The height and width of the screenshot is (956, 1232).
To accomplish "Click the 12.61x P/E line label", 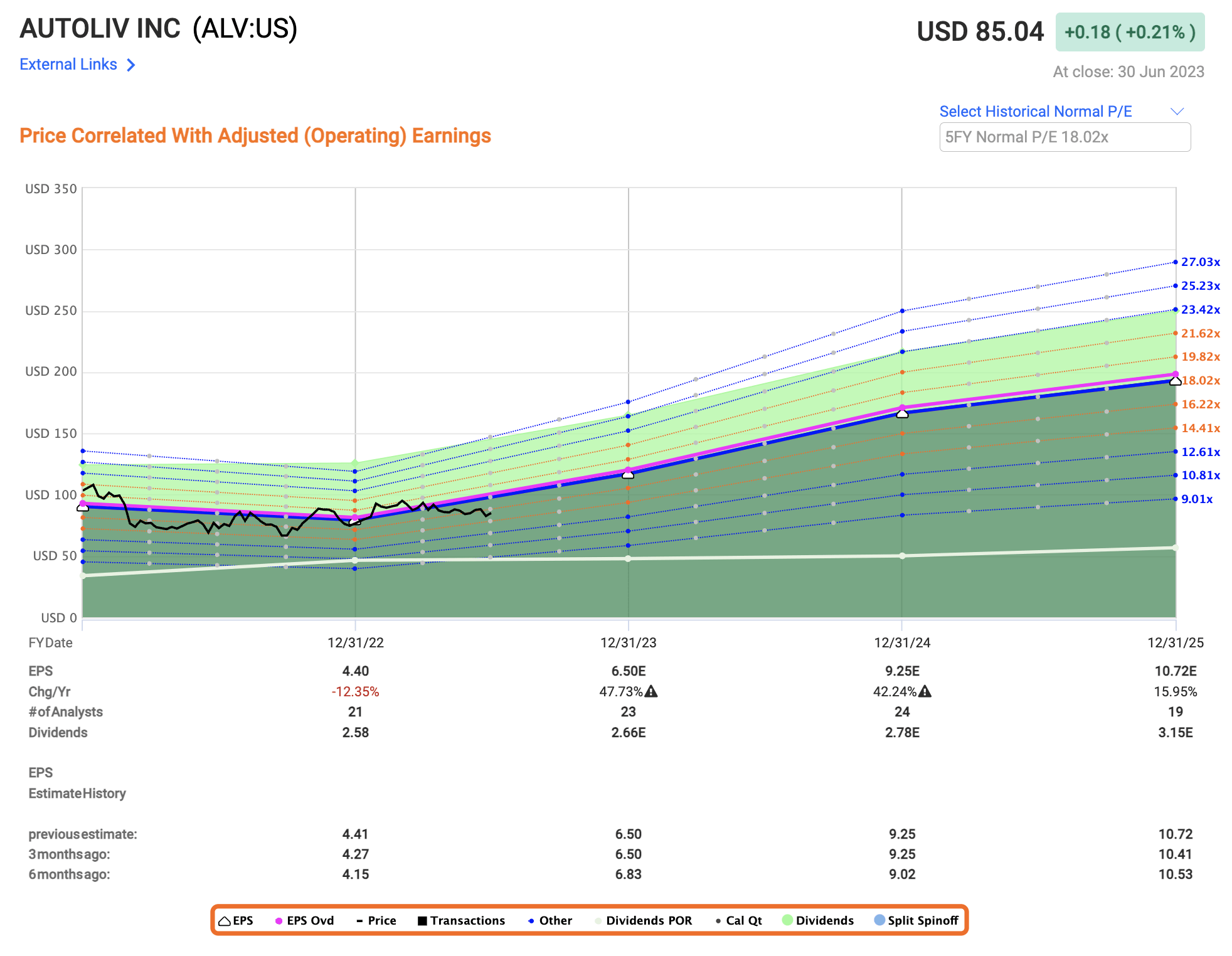I will click(1200, 452).
